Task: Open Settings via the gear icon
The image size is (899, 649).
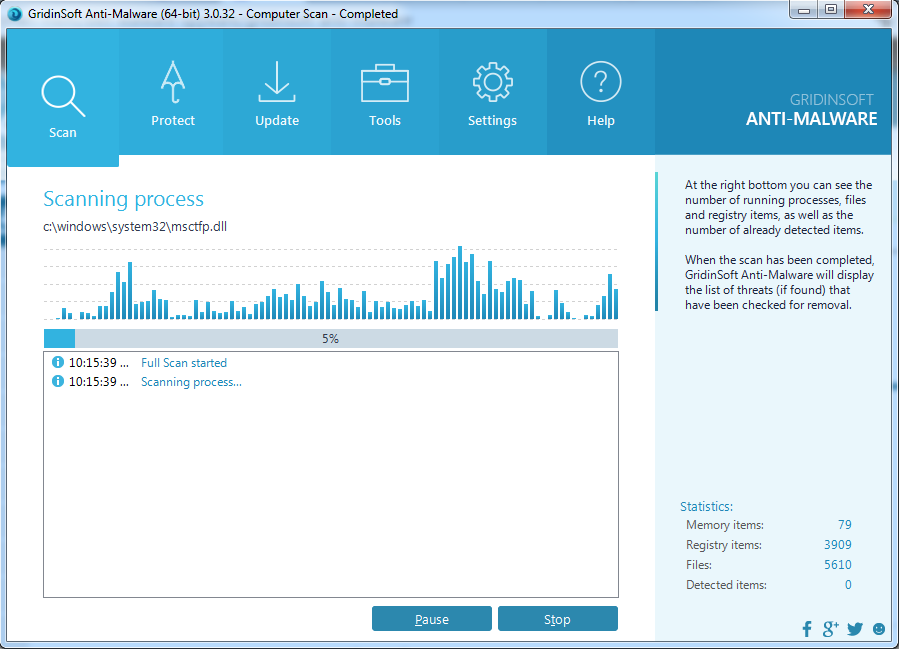Action: click(x=492, y=84)
